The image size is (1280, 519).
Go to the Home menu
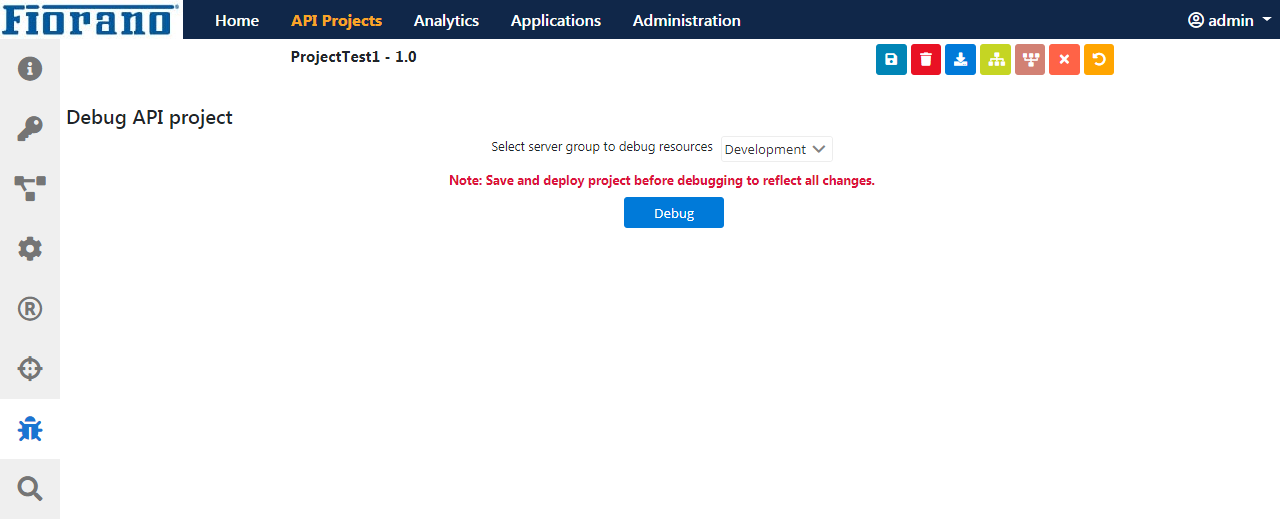point(237,20)
